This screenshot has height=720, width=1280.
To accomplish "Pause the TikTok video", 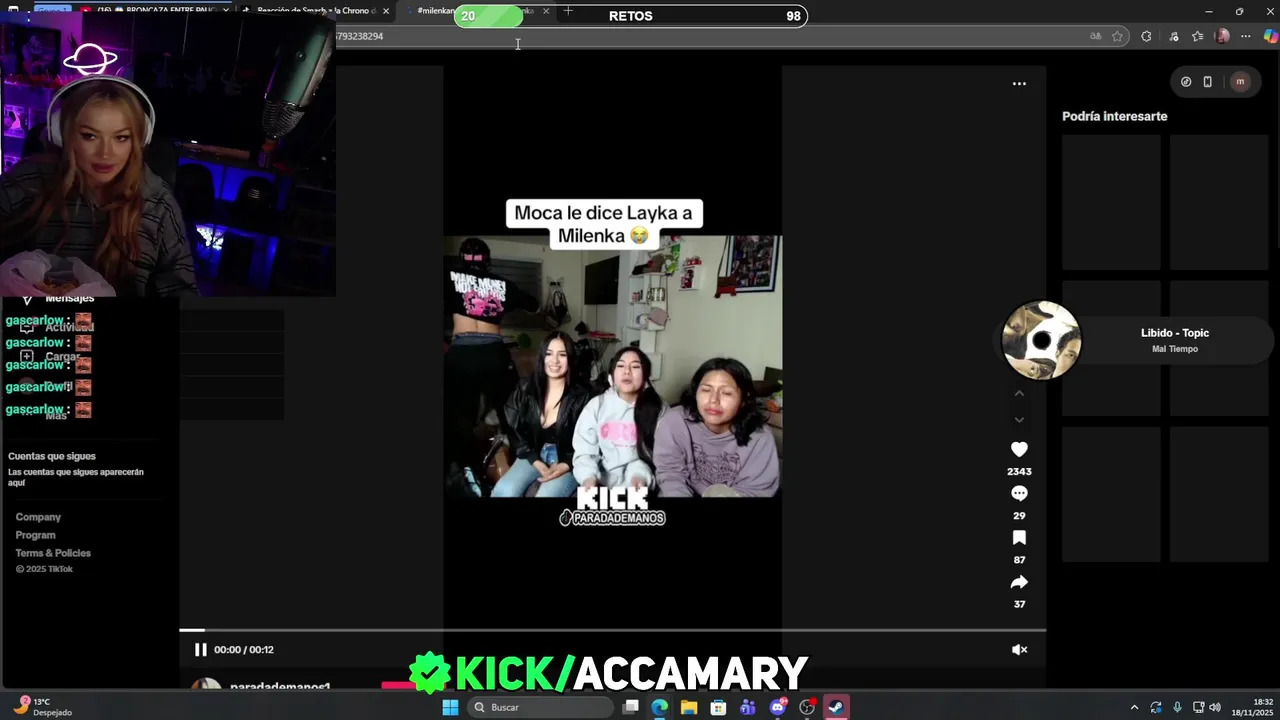I will [x=200, y=650].
